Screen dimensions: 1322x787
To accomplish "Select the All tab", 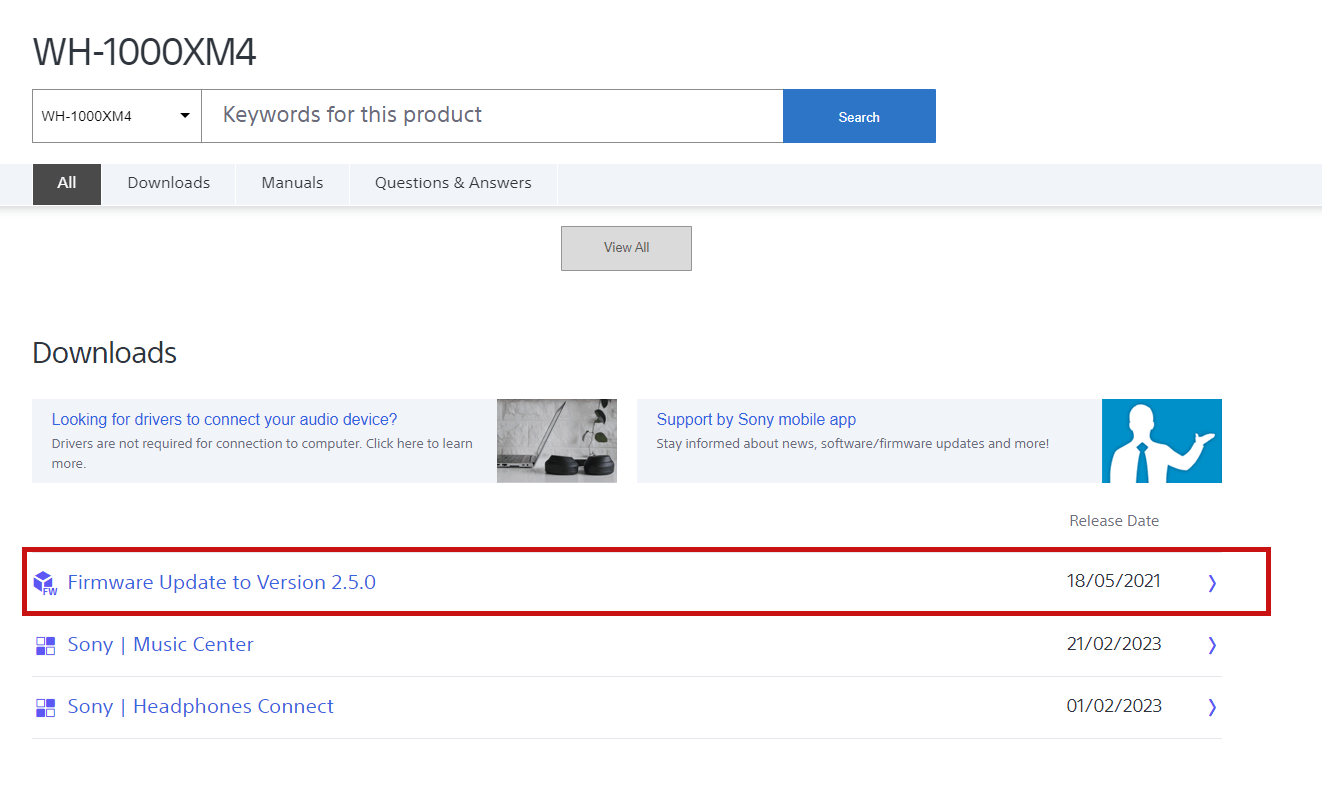I will (67, 184).
